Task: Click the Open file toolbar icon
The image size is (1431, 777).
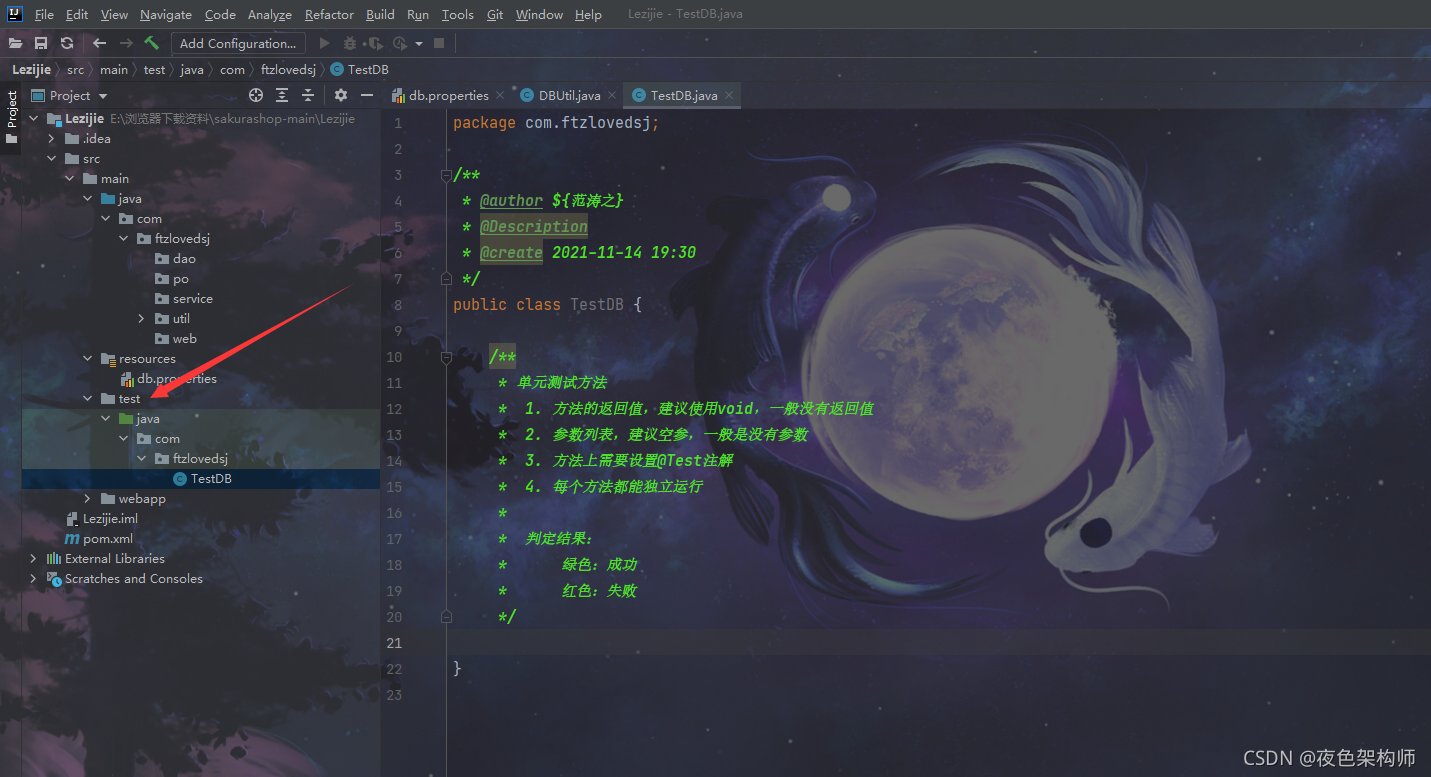Action: [15, 43]
